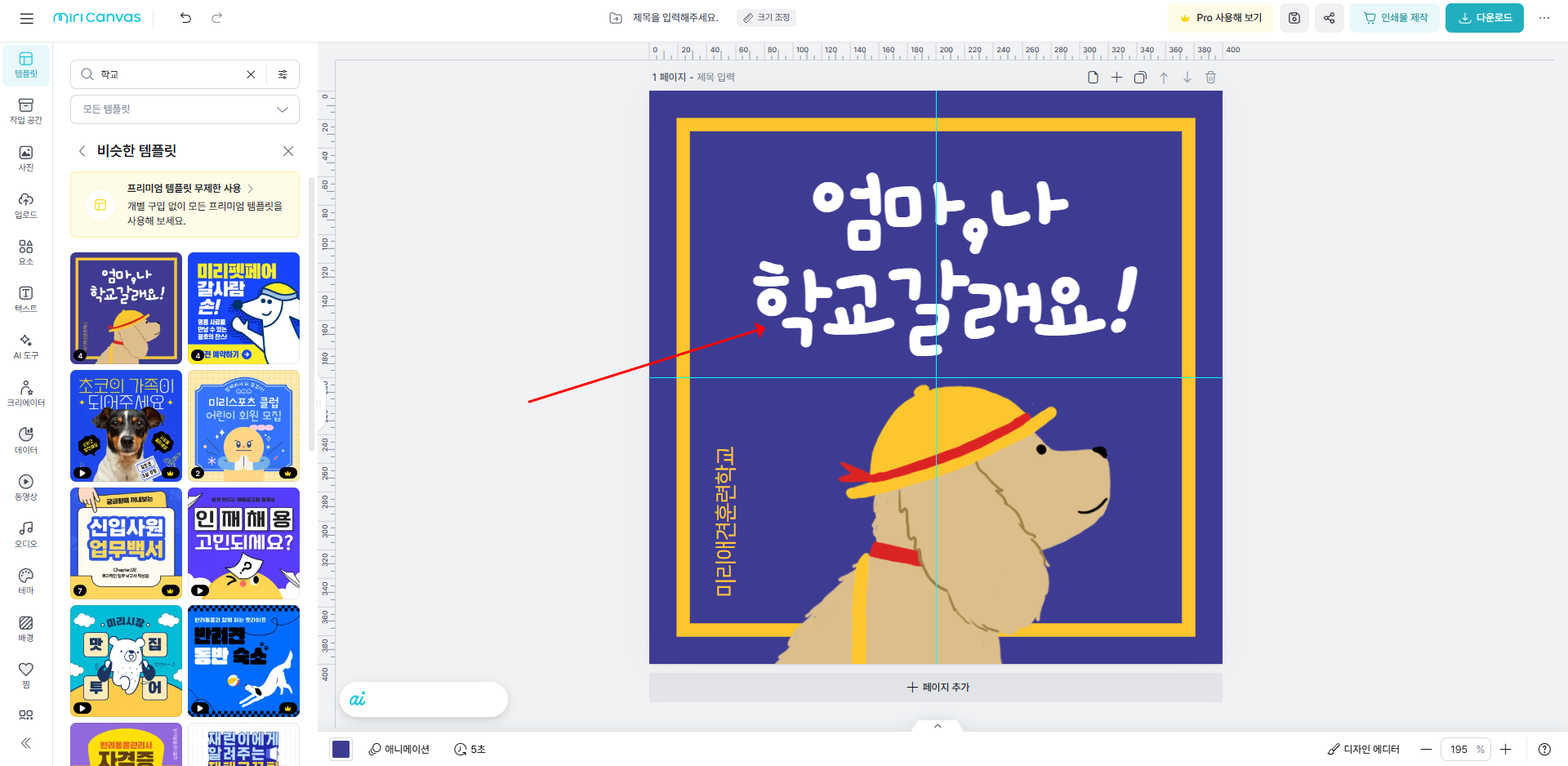Click the 인쇄물 제작 button
The width and height of the screenshot is (1568, 766).
pos(1395,18)
